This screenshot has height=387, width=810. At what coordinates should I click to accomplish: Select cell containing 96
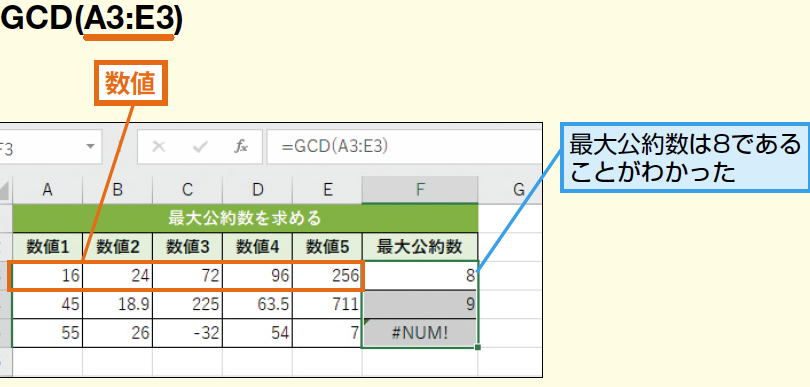(x=257, y=276)
